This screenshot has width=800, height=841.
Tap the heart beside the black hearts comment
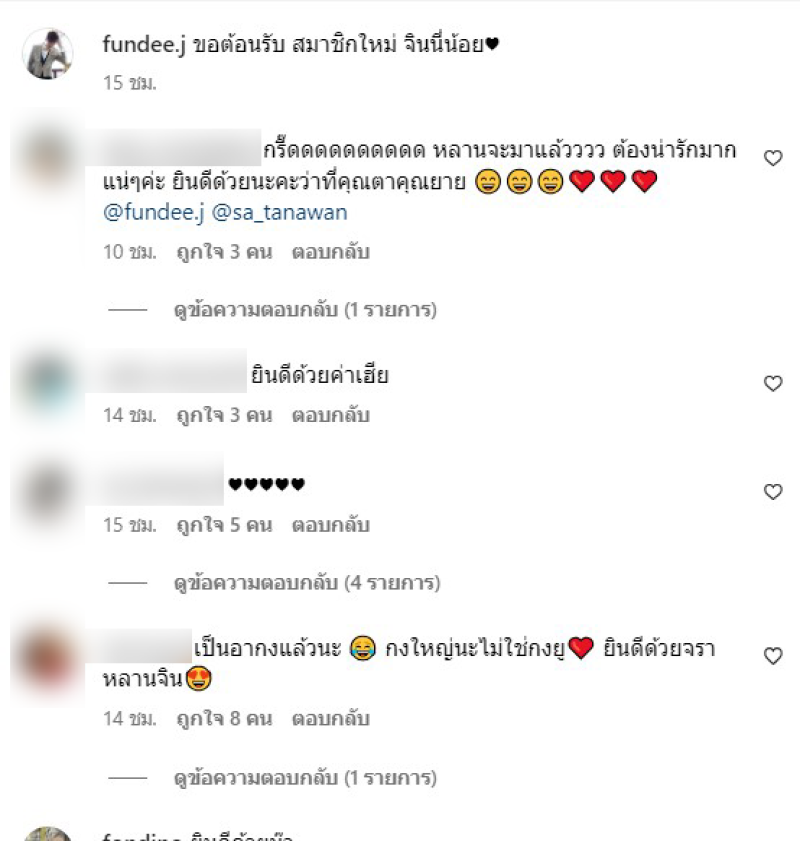(773, 492)
